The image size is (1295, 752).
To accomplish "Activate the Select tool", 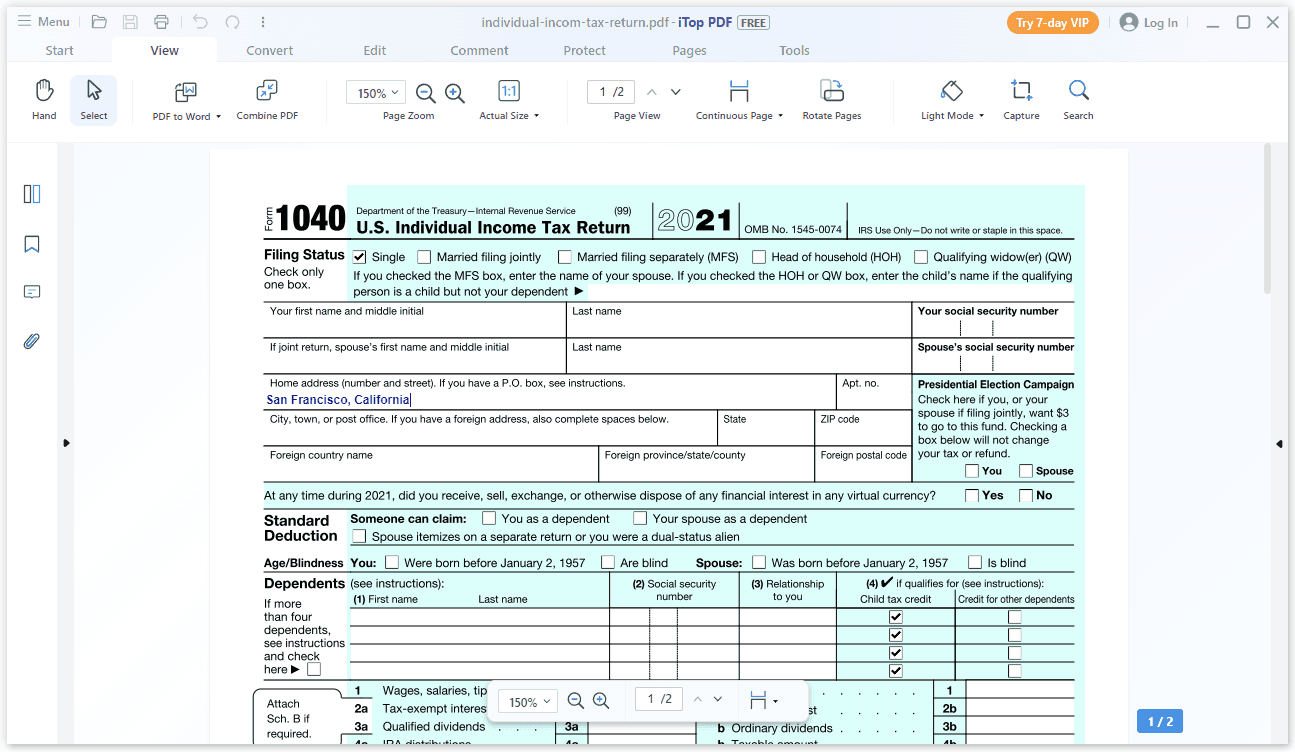I will 93,99.
